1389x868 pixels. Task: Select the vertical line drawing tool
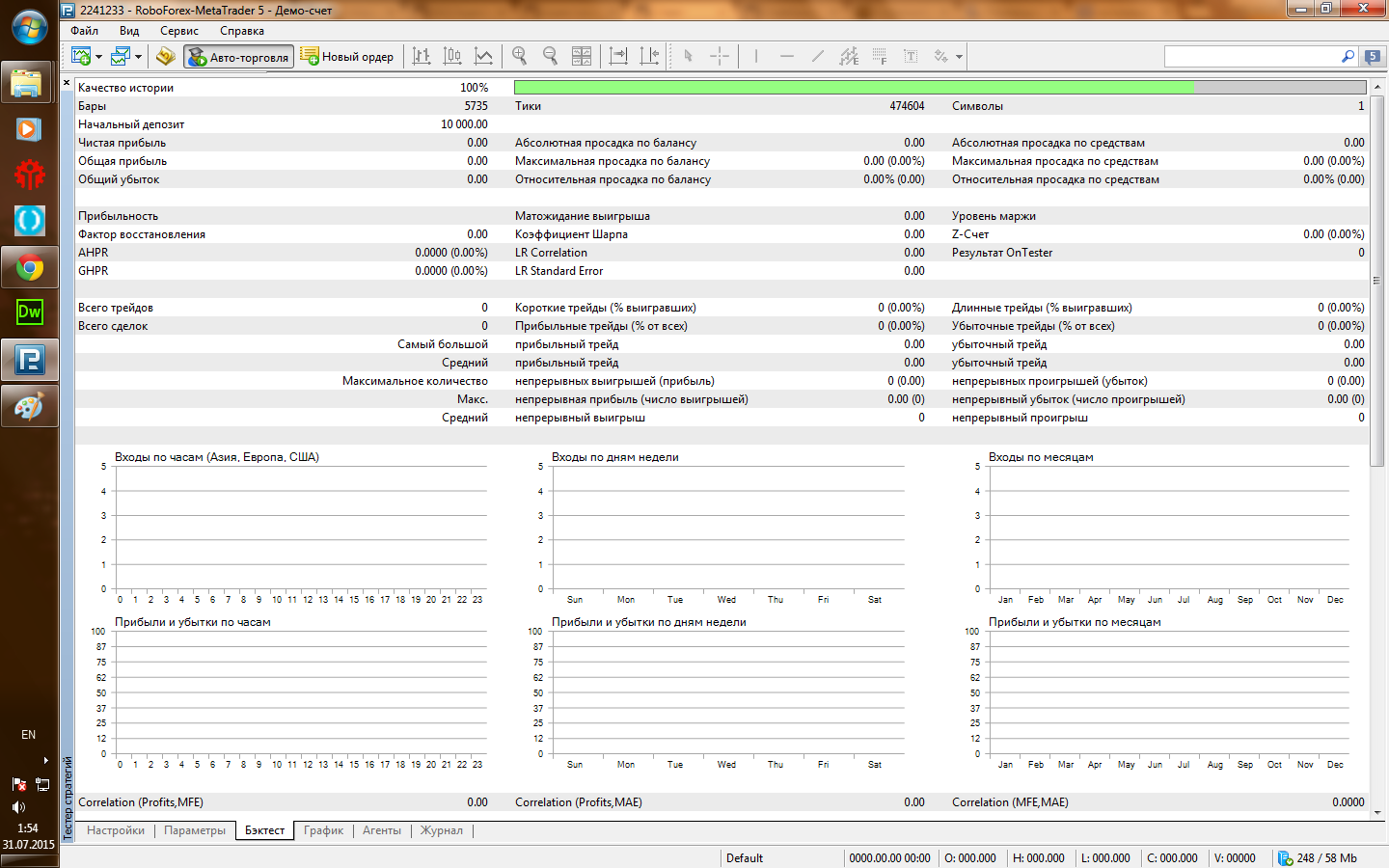[756, 57]
